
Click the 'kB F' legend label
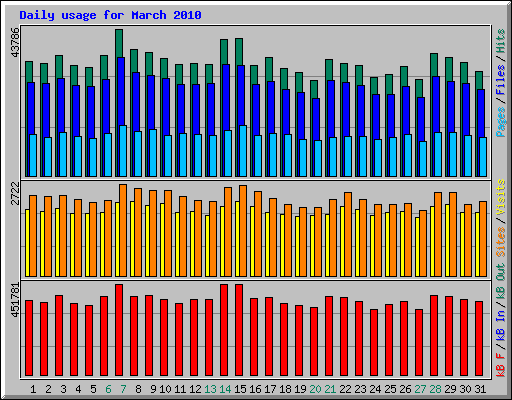[x=501, y=364]
